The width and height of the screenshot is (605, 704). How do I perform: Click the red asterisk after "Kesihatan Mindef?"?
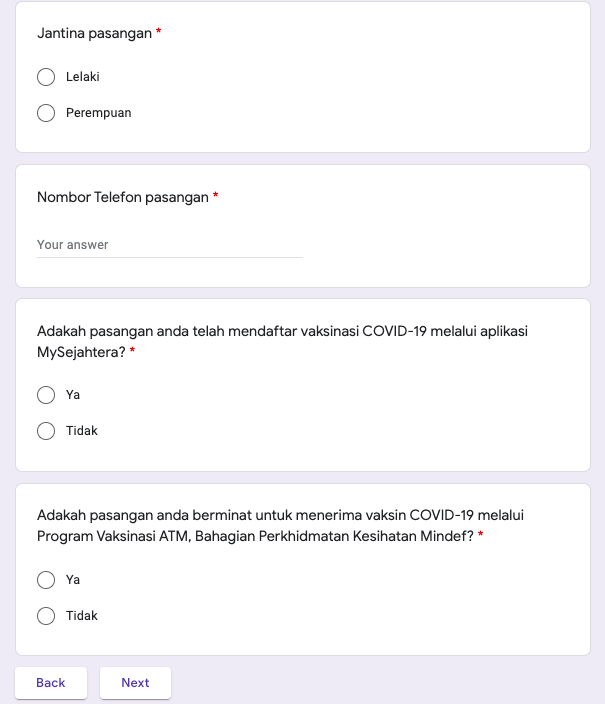click(480, 536)
